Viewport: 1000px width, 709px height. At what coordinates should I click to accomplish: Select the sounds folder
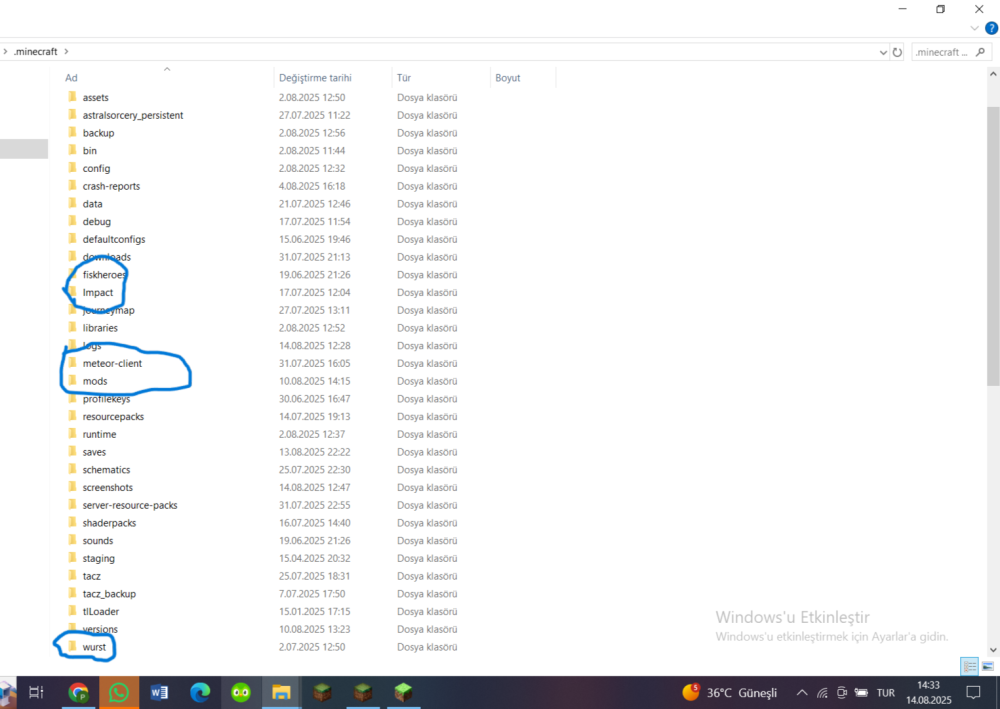click(98, 541)
